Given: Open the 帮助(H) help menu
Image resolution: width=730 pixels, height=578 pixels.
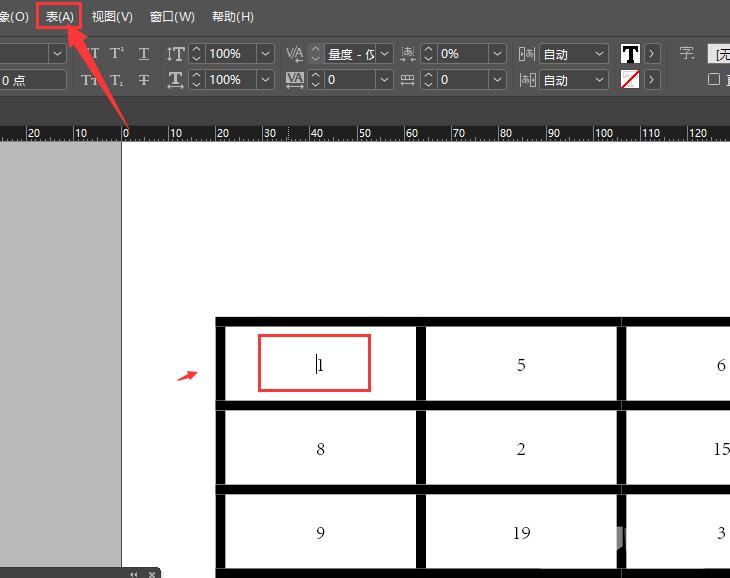Looking at the screenshot, I should tap(233, 17).
